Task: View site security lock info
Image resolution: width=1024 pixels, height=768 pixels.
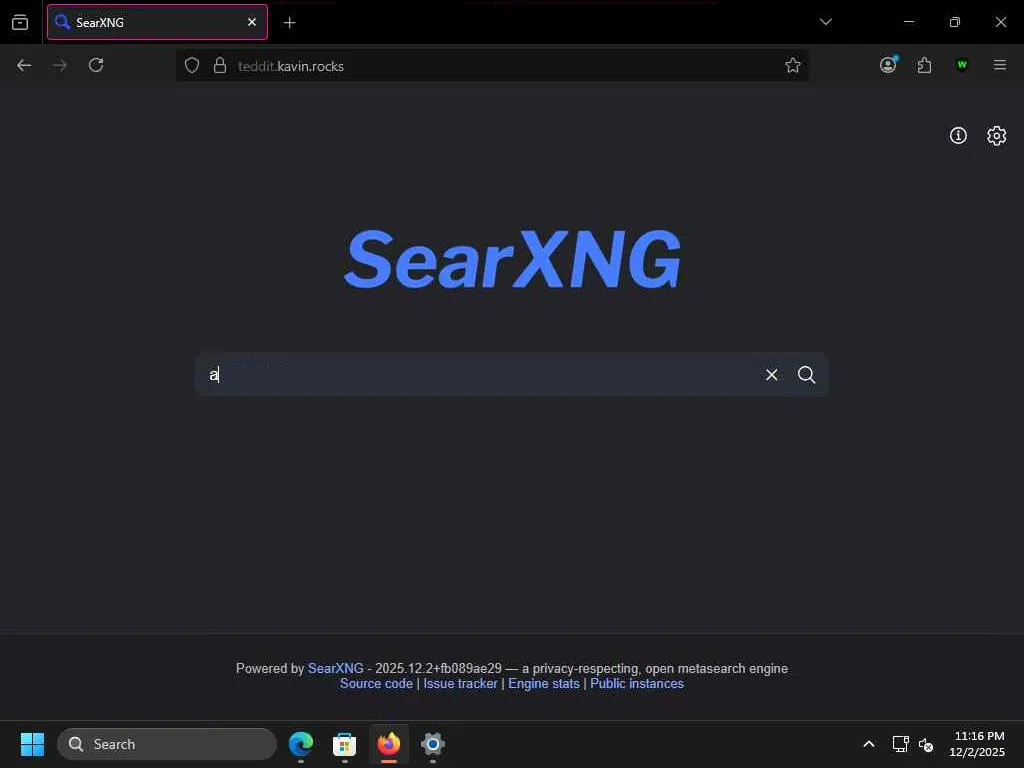Action: pos(220,65)
